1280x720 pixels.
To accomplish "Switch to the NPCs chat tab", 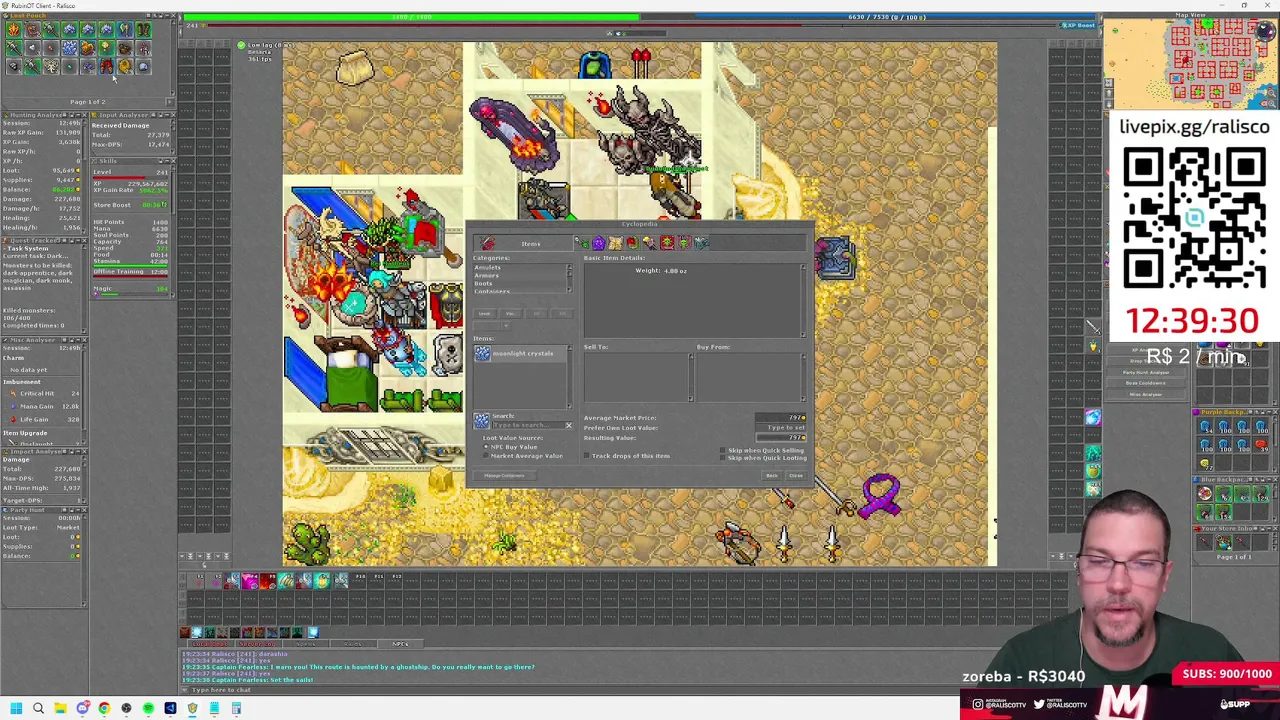I will (x=400, y=644).
